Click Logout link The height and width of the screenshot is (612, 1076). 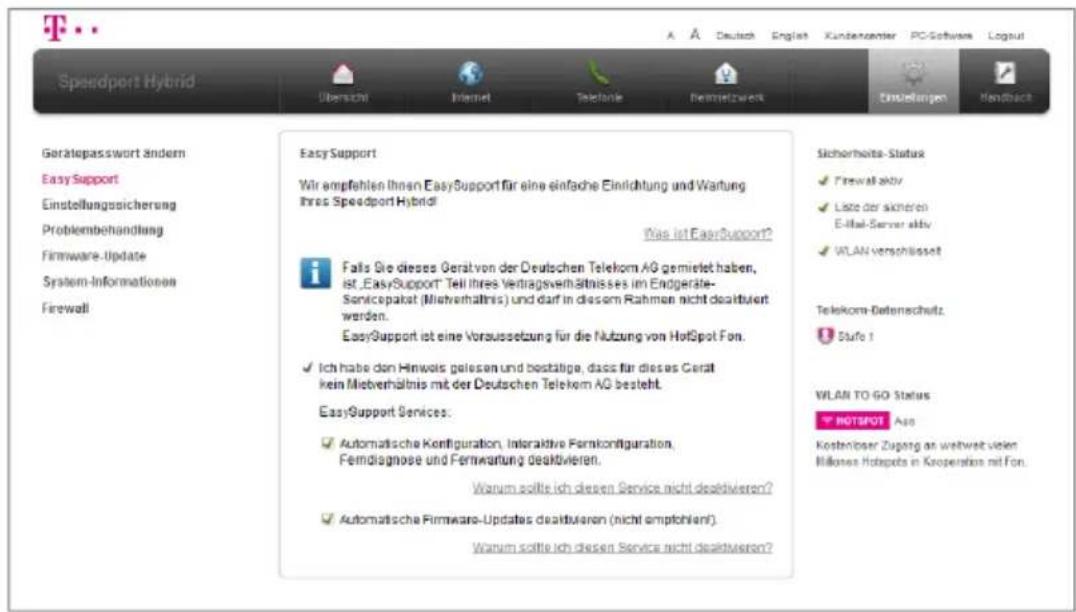pos(1006,36)
